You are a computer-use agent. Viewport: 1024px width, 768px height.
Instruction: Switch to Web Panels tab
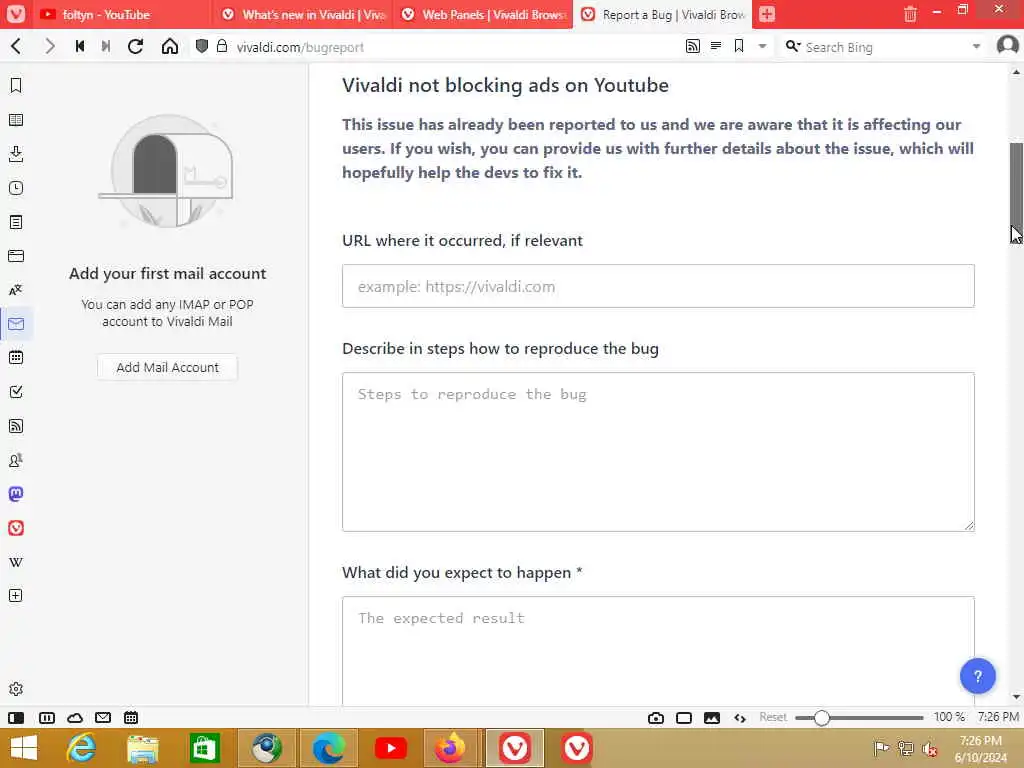pyautogui.click(x=482, y=14)
